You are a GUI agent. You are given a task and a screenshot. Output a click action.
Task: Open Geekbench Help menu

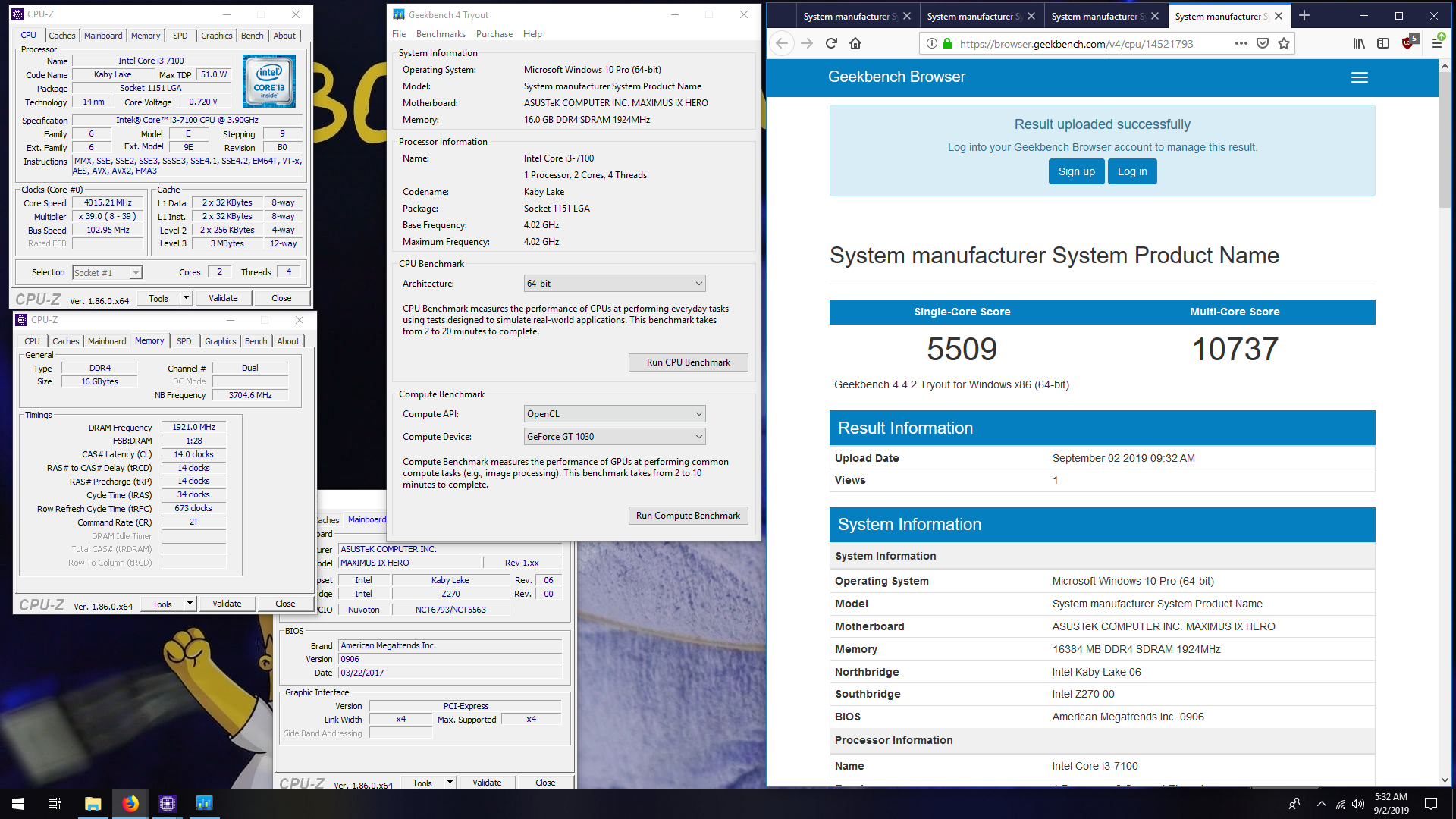tap(532, 34)
